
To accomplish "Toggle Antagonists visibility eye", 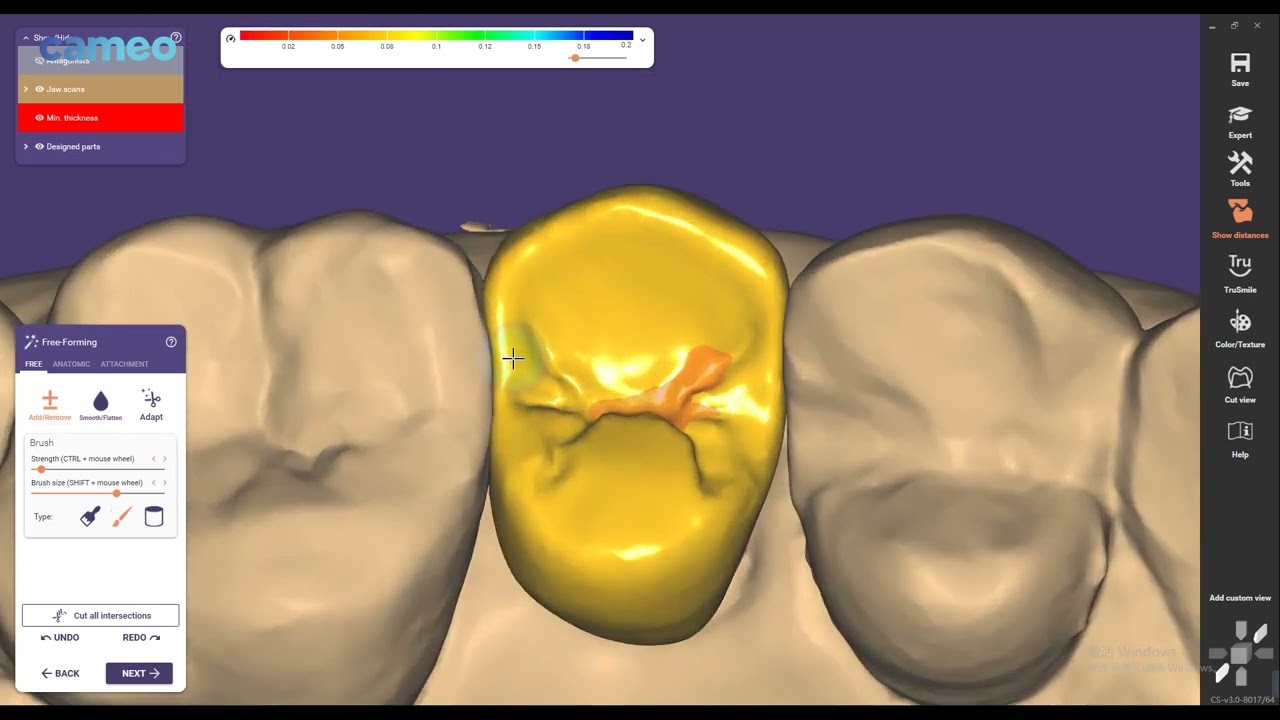I will coord(40,61).
